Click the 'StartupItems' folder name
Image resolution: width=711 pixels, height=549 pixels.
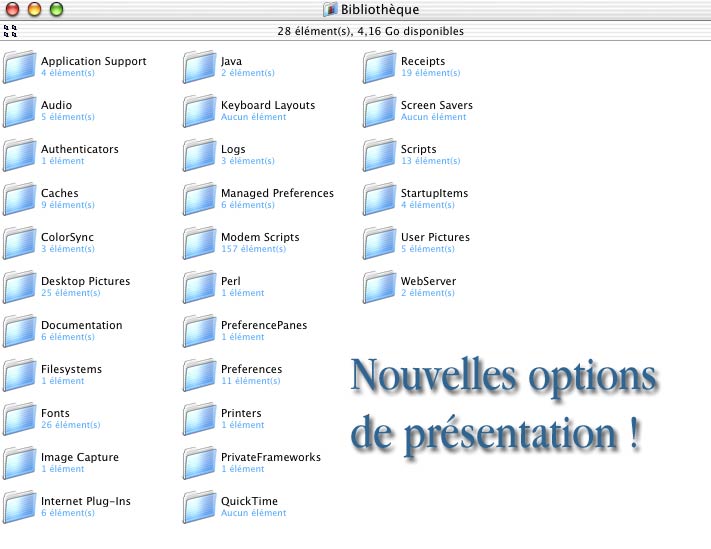[x=434, y=193]
